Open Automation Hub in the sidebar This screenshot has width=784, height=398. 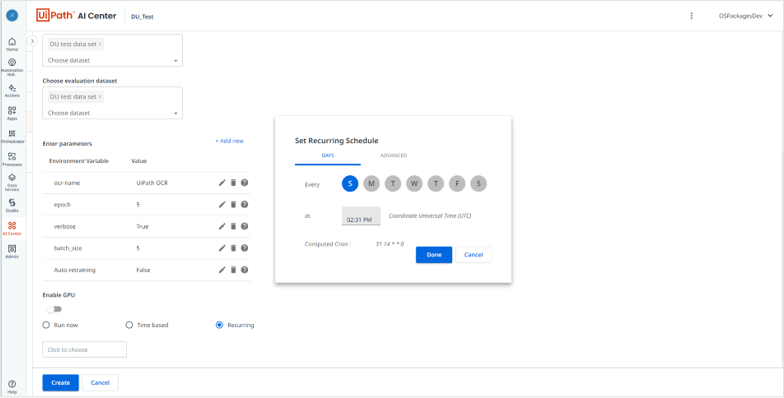pyautogui.click(x=12, y=67)
